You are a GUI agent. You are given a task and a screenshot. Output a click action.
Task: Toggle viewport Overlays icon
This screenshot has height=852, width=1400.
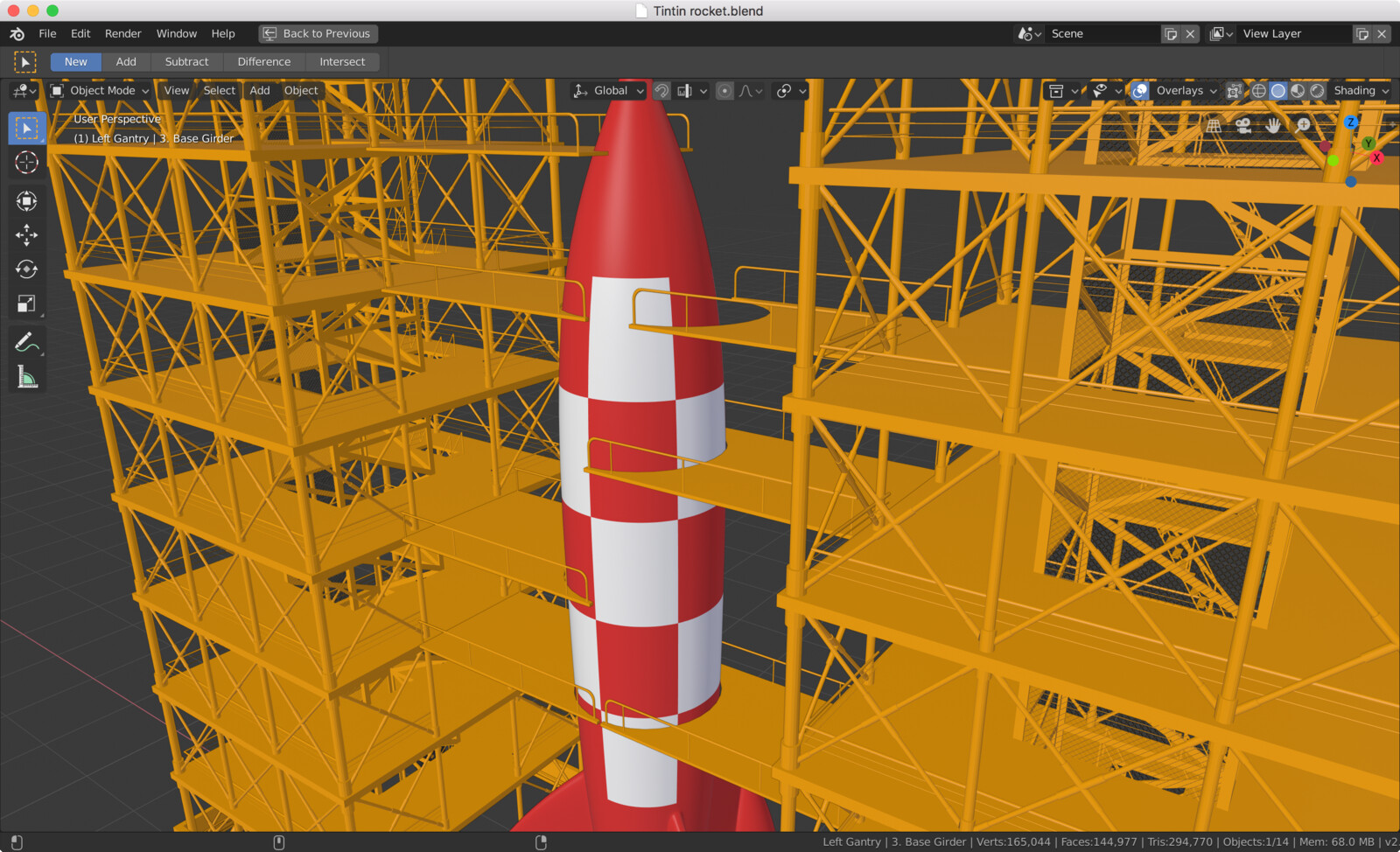coord(1140,90)
